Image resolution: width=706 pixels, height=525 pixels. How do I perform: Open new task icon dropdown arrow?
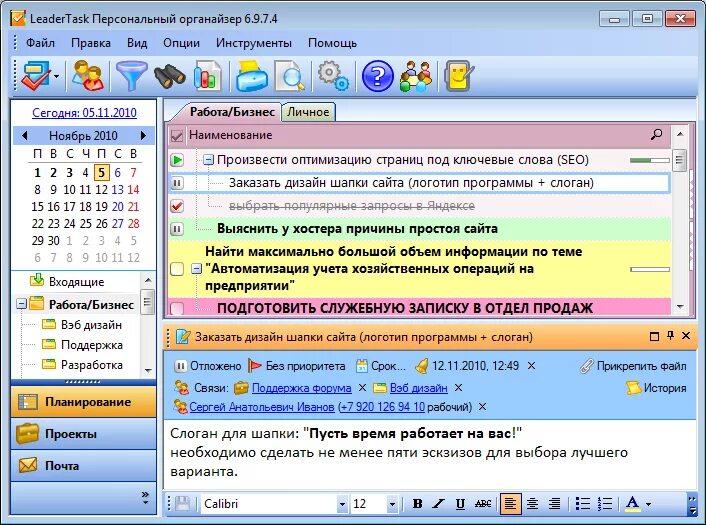pos(56,77)
